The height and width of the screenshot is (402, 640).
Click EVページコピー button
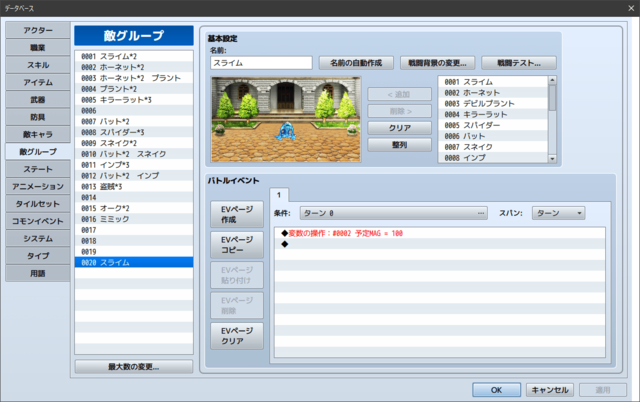pyautogui.click(x=237, y=244)
